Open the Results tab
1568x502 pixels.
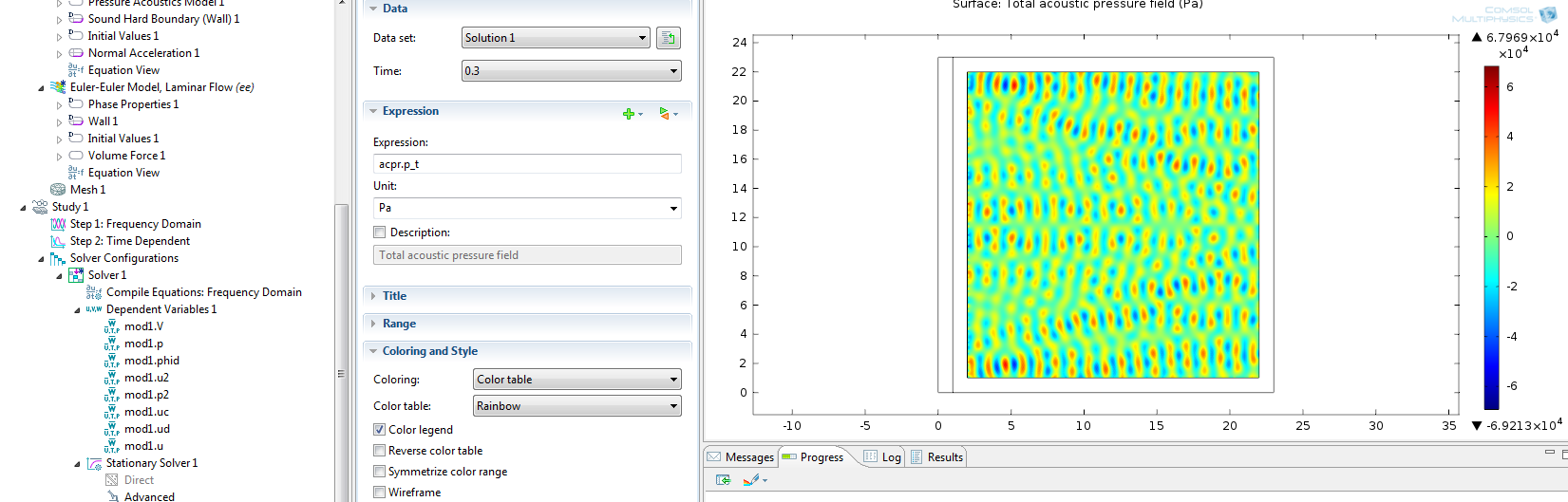936,457
